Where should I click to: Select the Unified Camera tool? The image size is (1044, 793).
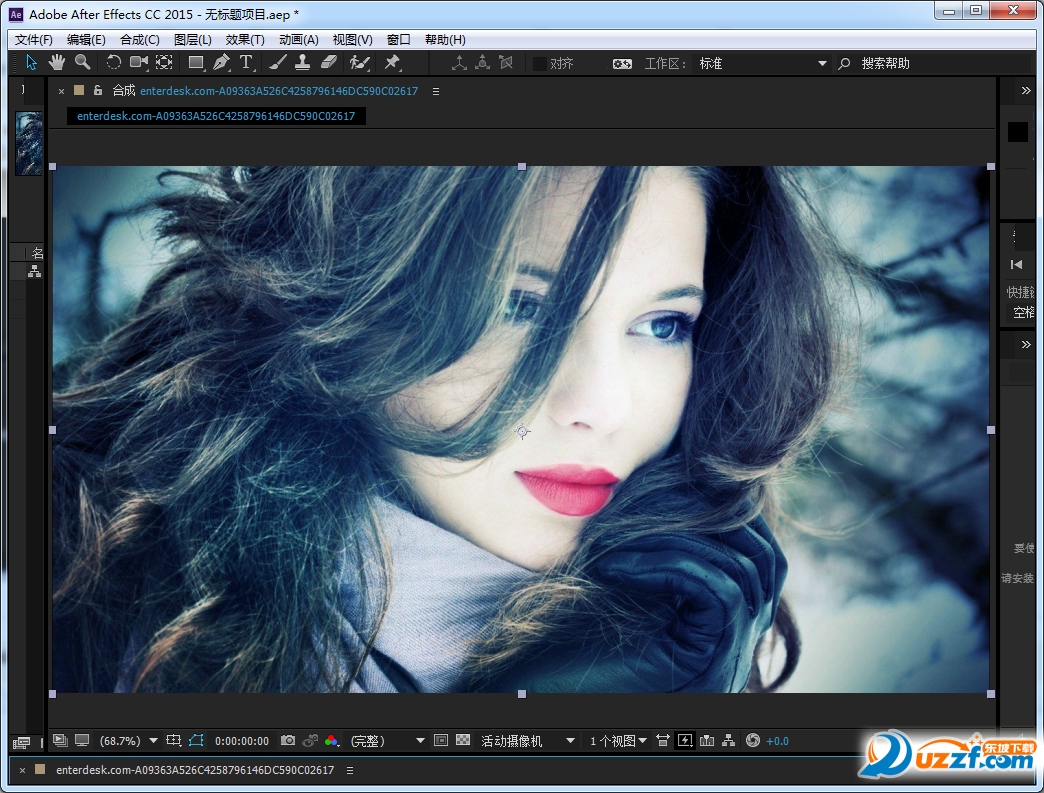[138, 63]
